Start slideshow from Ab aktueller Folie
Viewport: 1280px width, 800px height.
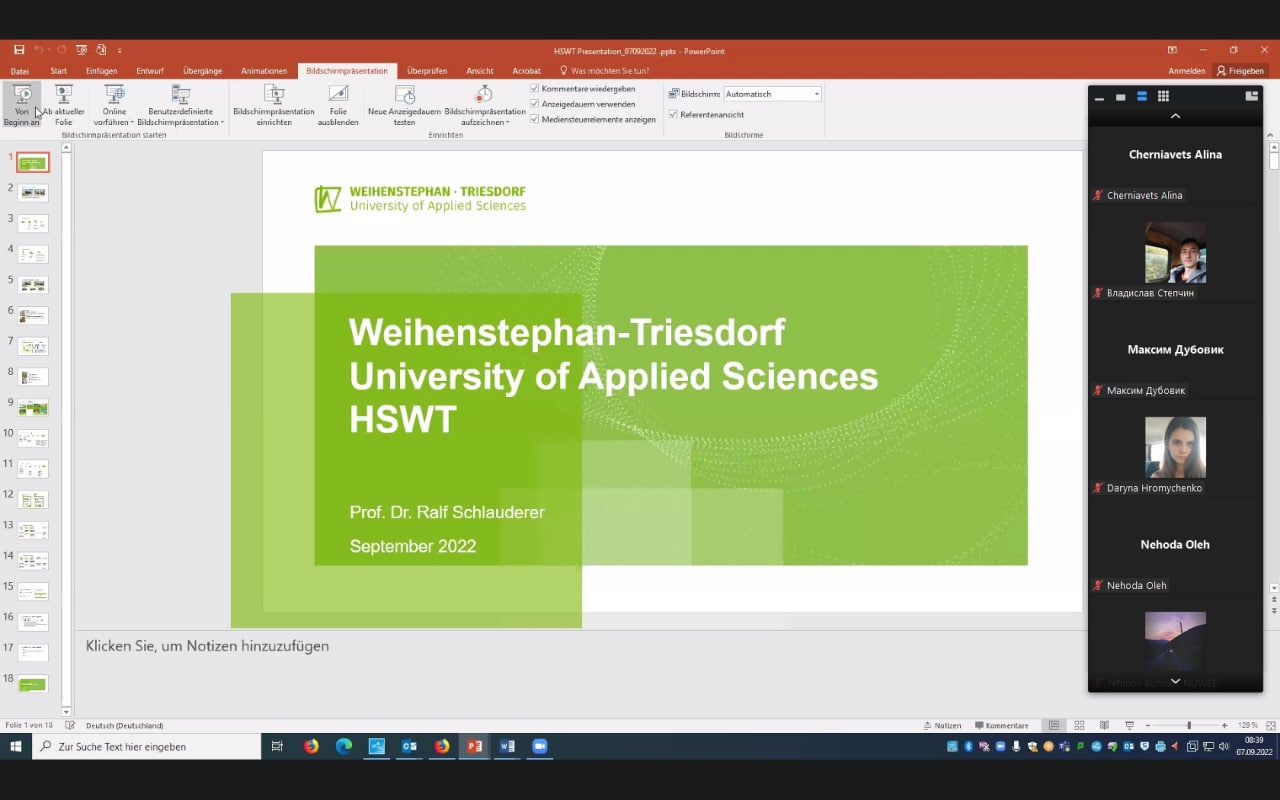[64, 105]
